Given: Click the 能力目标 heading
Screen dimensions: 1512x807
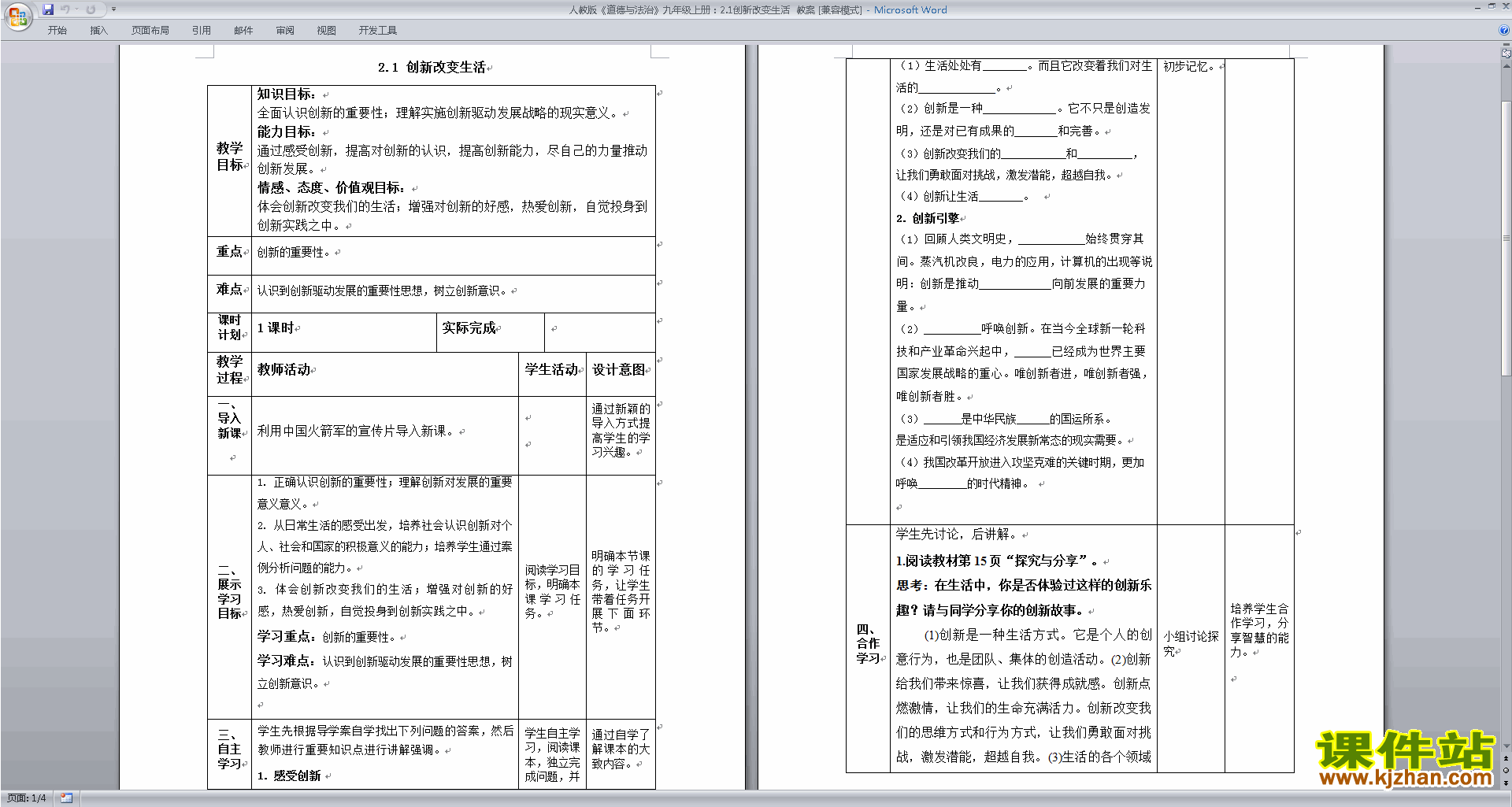Looking at the screenshot, I should [287, 131].
